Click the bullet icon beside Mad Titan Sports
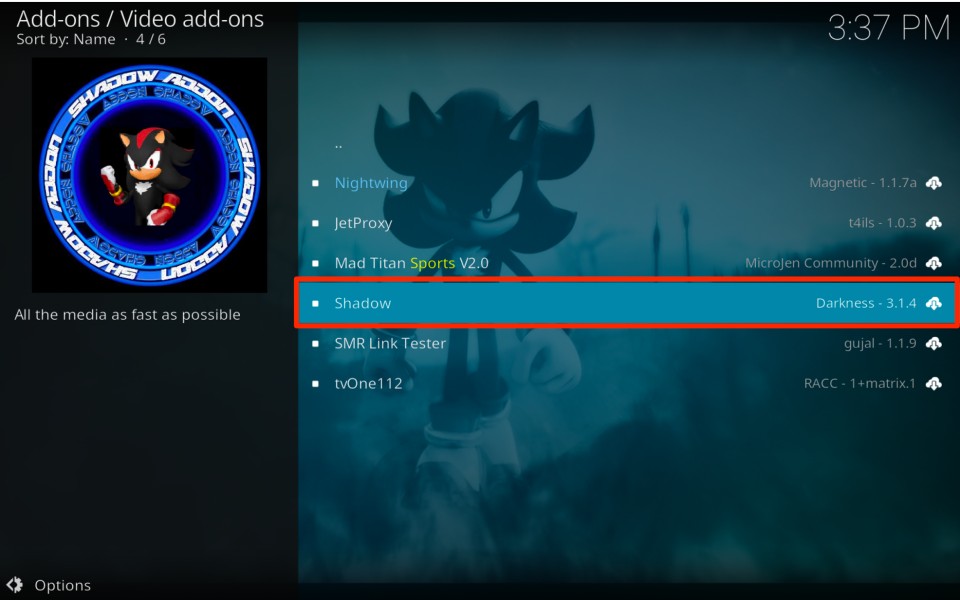Image resolution: width=960 pixels, height=600 pixels. click(315, 263)
